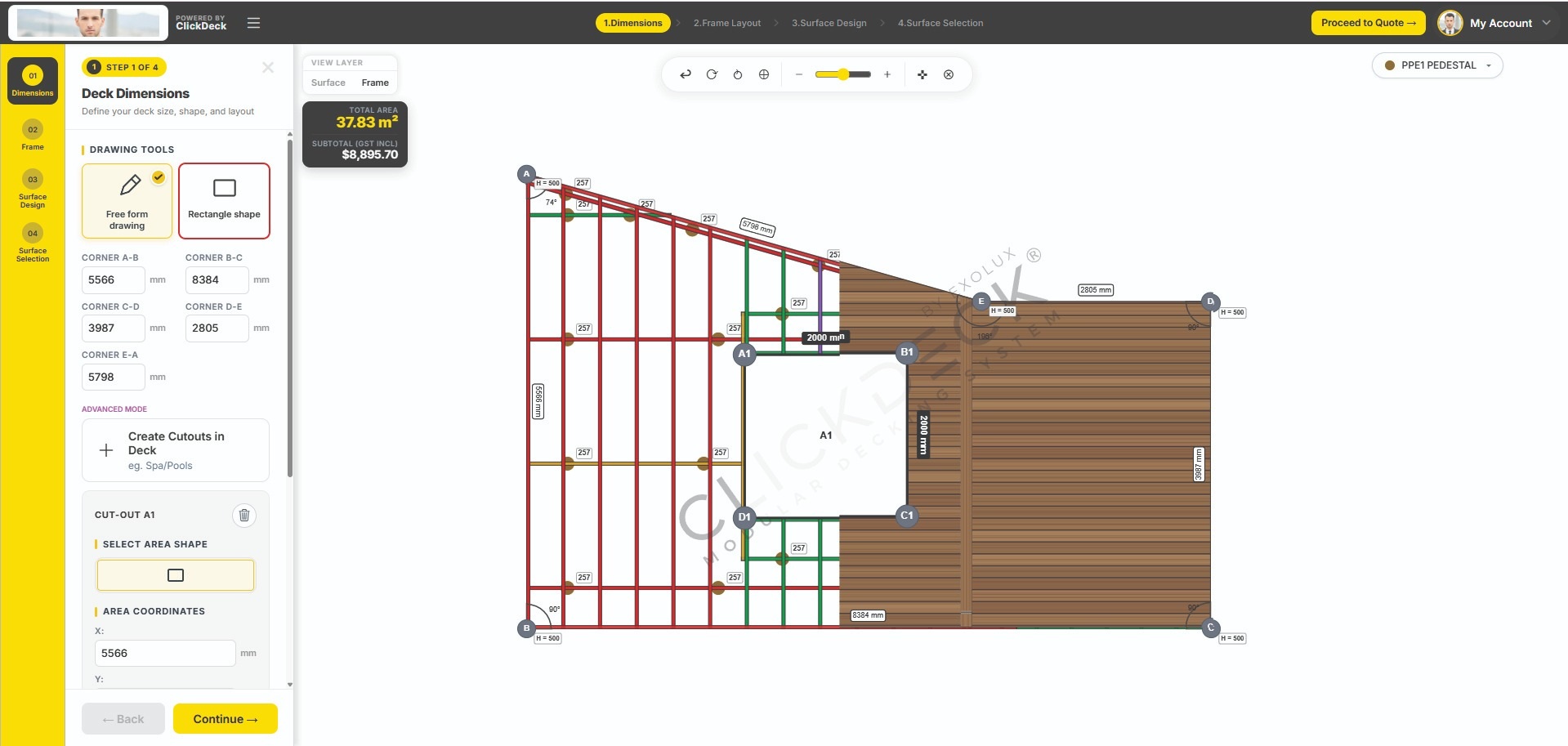Select the Rectangle shape drawing tool

pyautogui.click(x=224, y=201)
